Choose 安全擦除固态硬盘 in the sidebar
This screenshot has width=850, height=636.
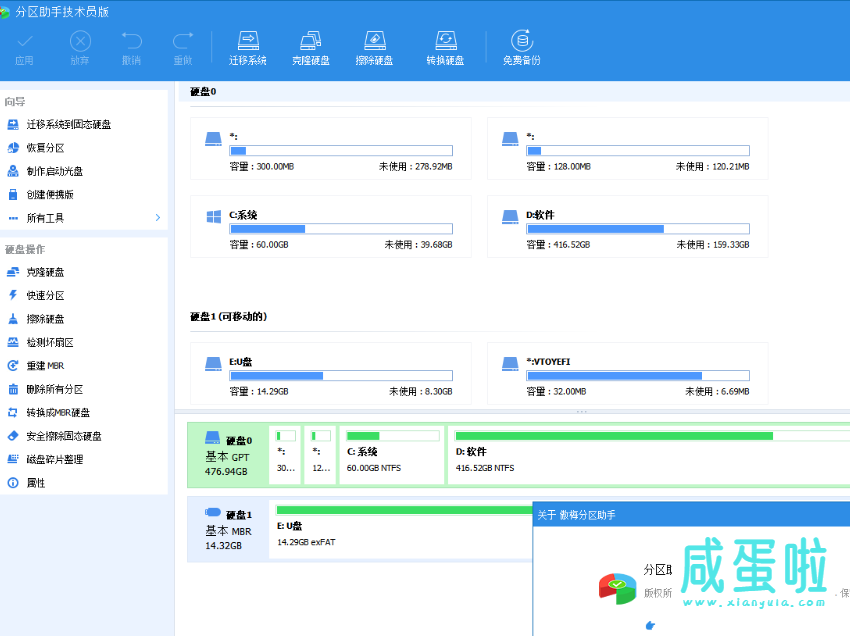point(64,436)
